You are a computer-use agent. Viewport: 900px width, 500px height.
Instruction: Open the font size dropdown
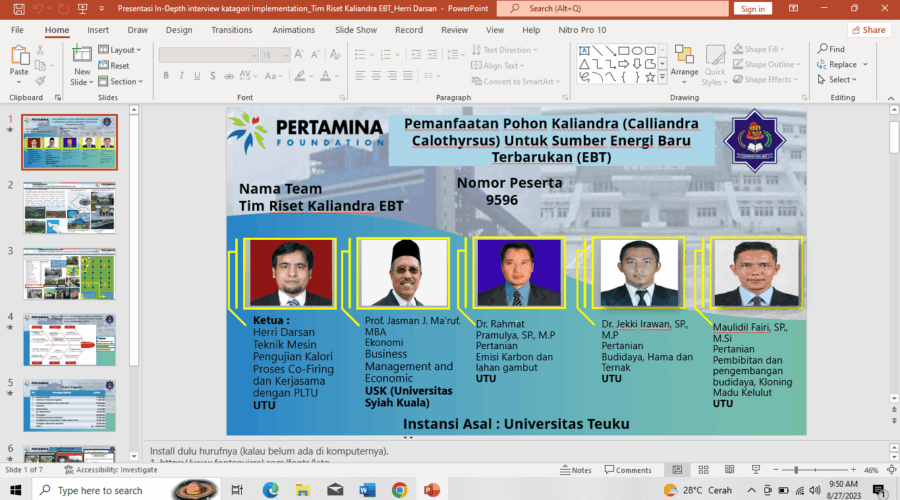click(286, 55)
